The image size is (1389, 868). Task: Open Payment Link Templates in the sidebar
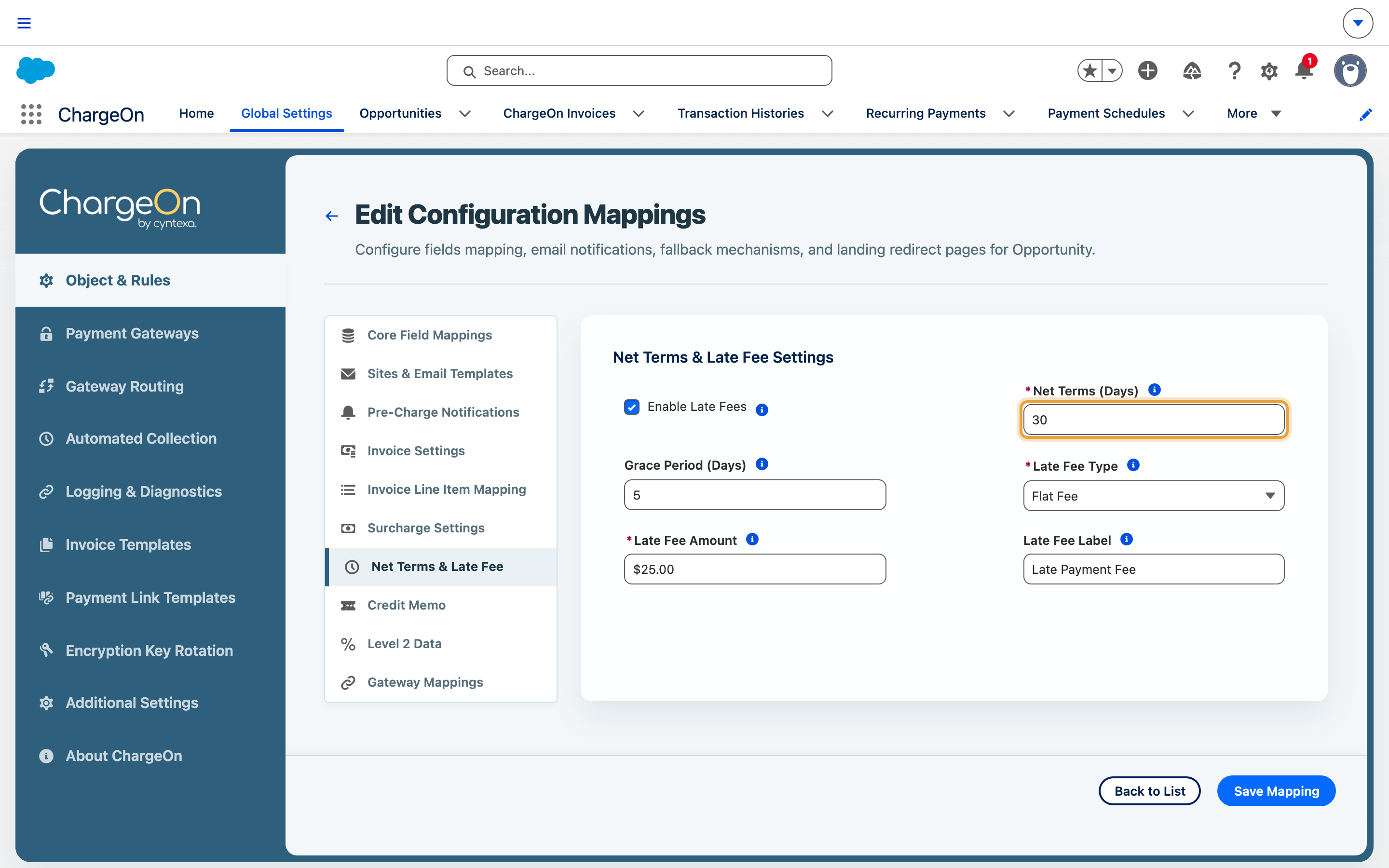pos(150,597)
